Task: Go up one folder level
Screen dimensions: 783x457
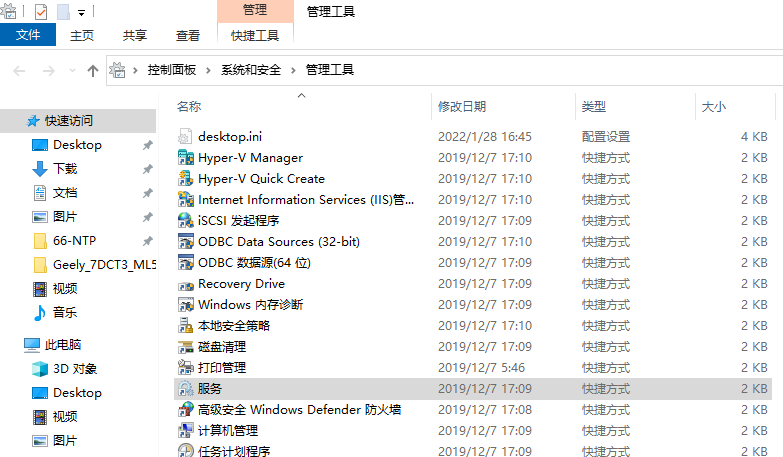Action: pos(93,71)
